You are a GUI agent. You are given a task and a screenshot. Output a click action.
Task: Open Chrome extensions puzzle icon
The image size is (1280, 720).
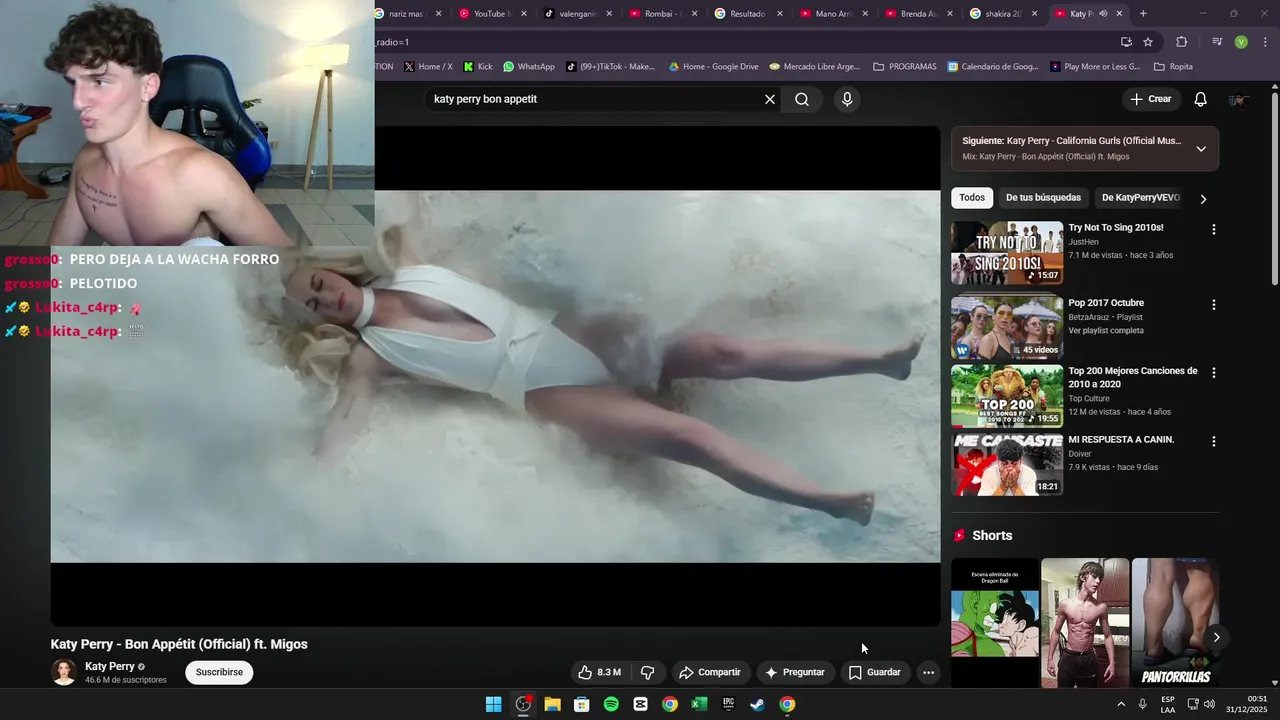click(x=1182, y=42)
